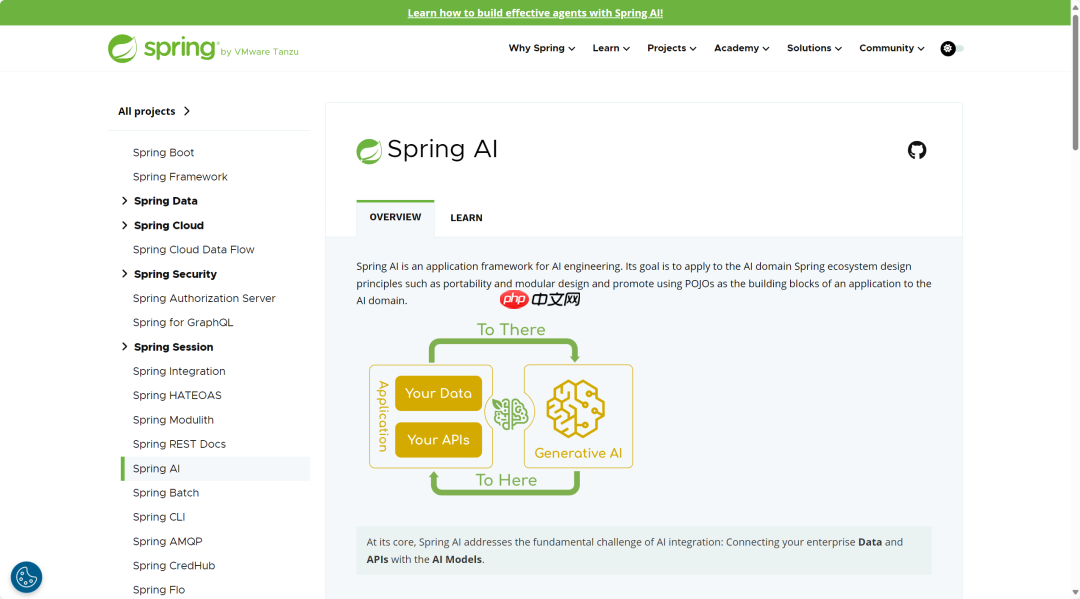Open the Community menu
The image size is (1080, 599).
pos(890,48)
